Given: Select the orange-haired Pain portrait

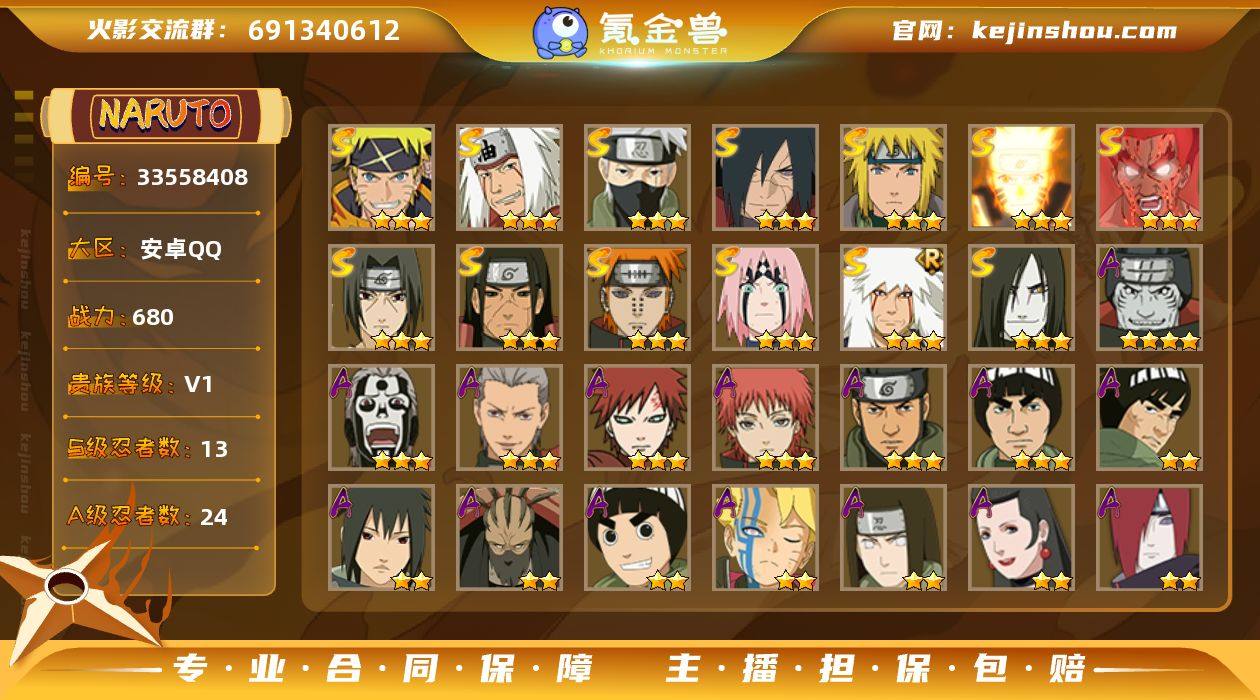Looking at the screenshot, I should (x=637, y=298).
